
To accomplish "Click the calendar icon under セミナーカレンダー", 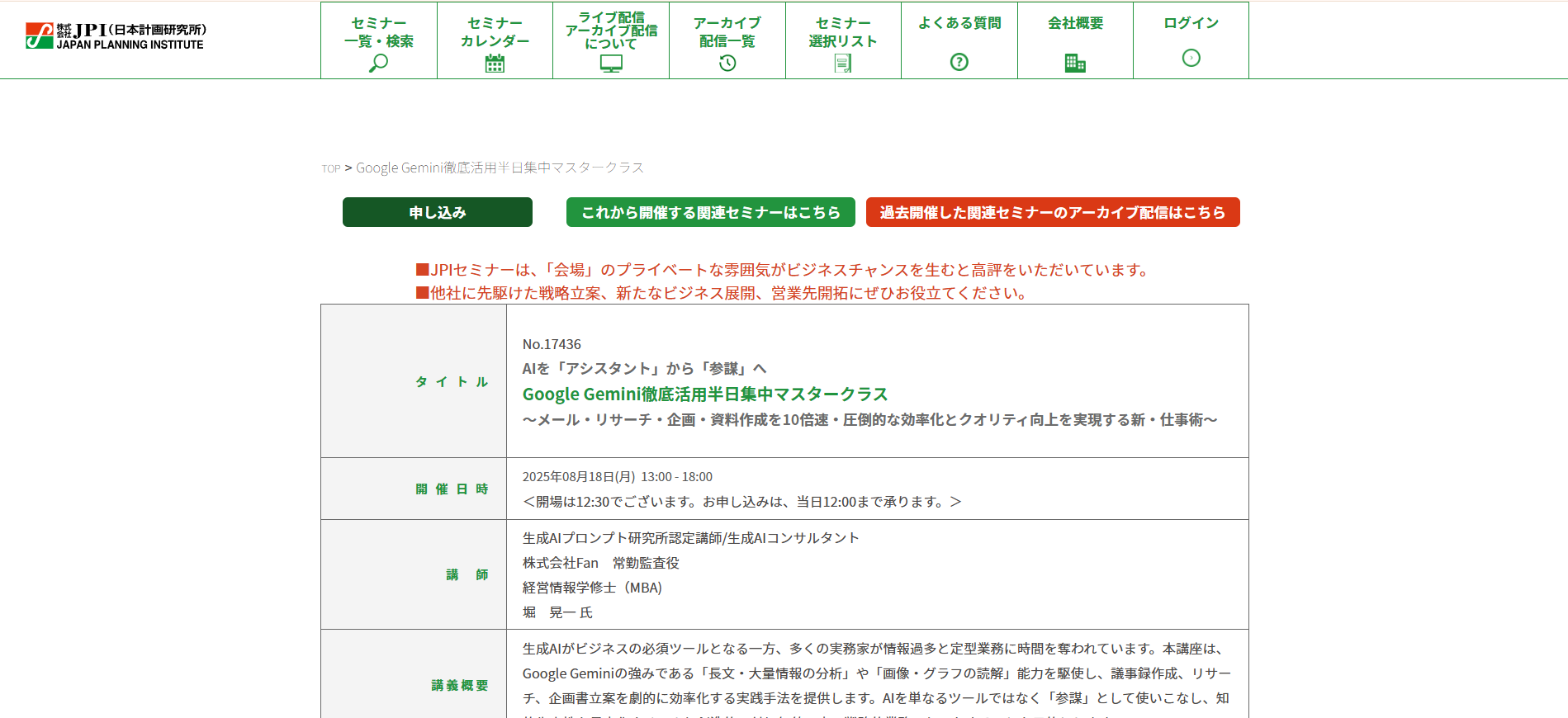I will 495,64.
